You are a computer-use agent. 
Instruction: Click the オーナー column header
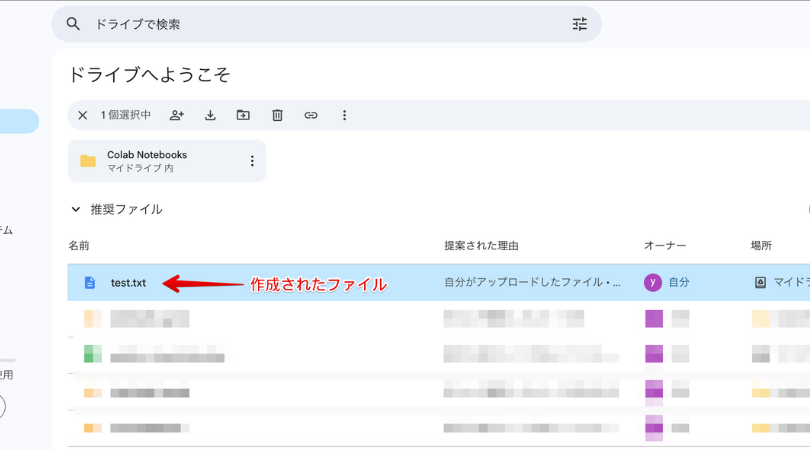[x=665, y=246]
